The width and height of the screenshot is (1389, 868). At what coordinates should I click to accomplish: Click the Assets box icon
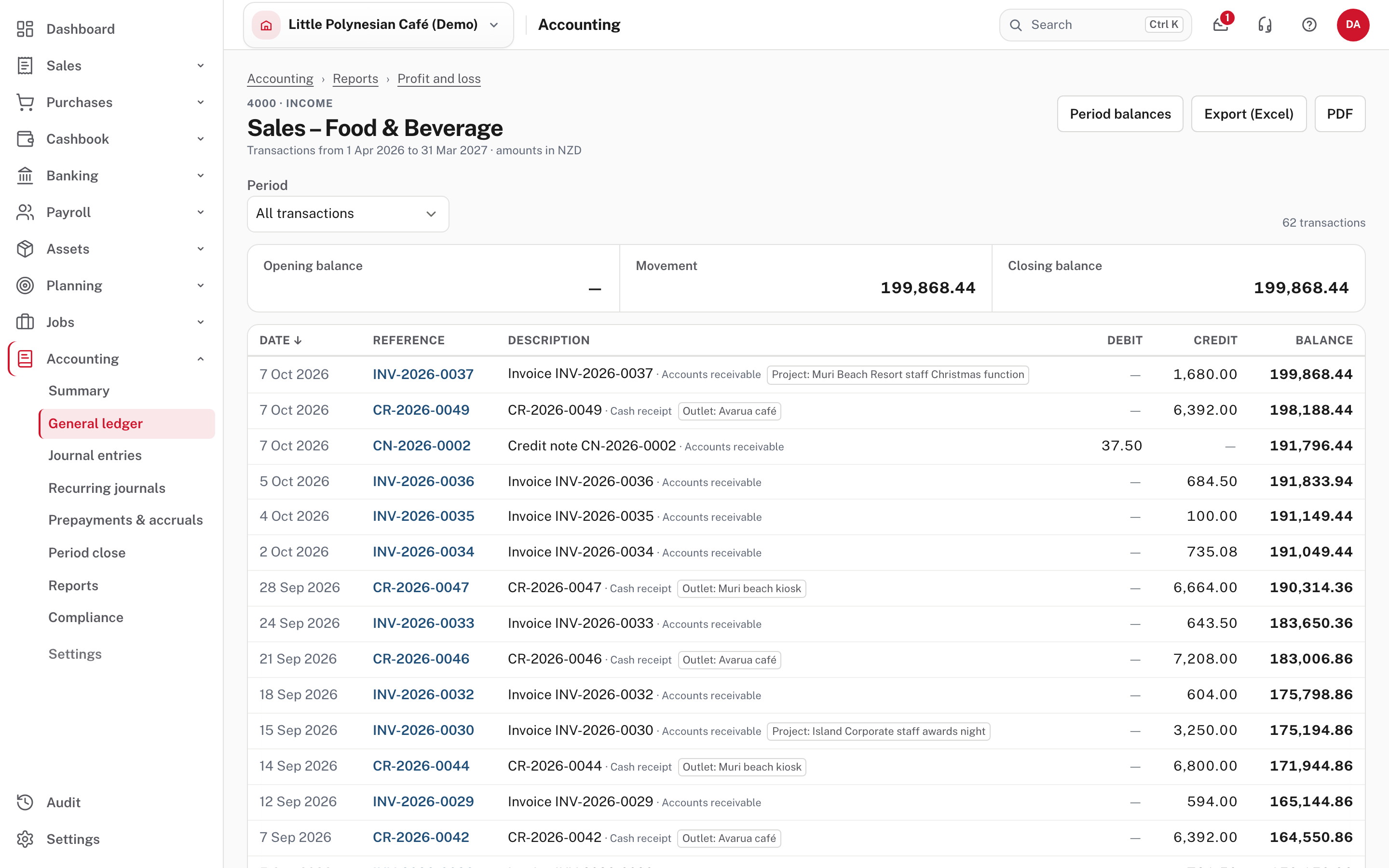(25, 249)
